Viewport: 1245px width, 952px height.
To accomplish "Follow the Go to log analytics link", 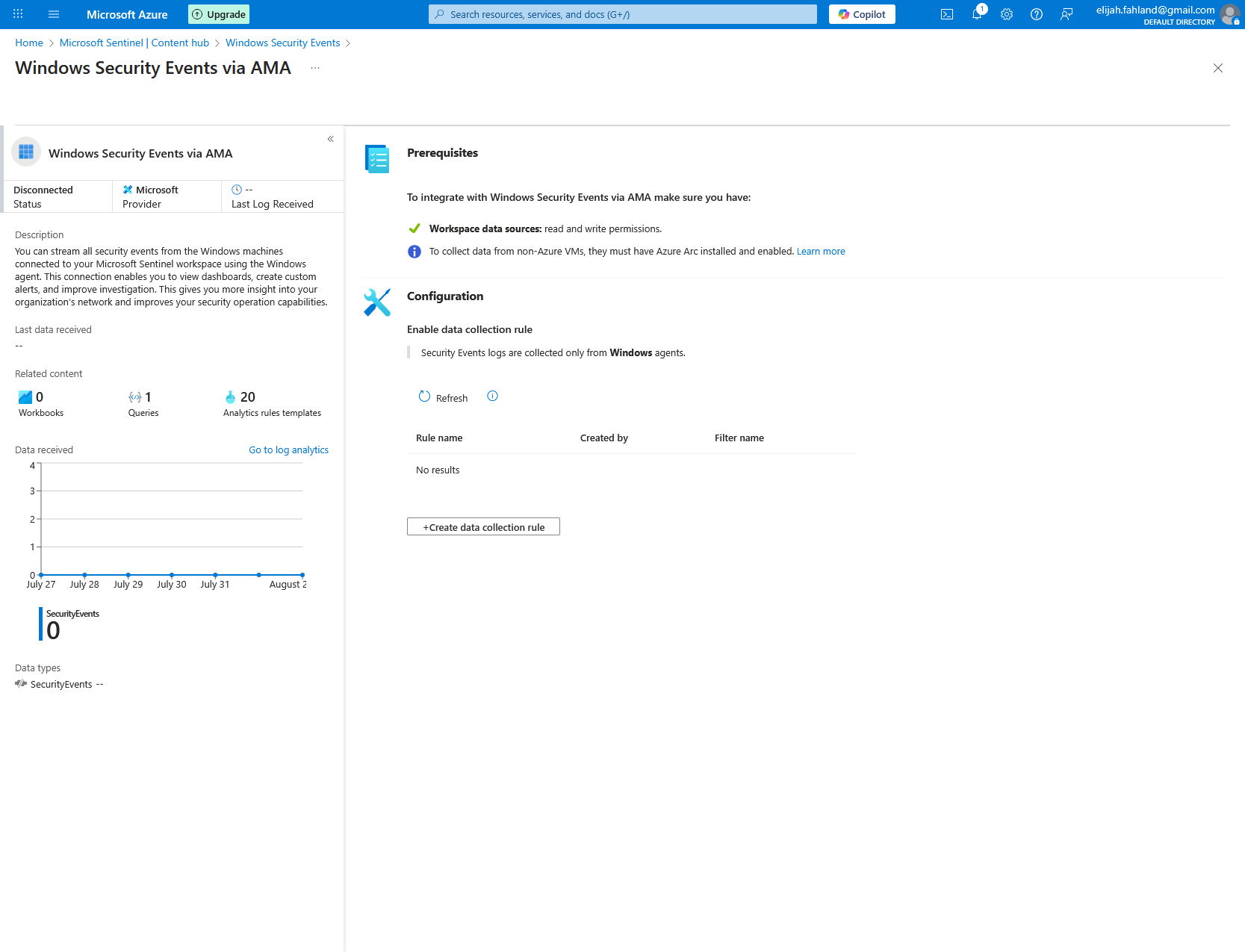I will pyautogui.click(x=288, y=449).
